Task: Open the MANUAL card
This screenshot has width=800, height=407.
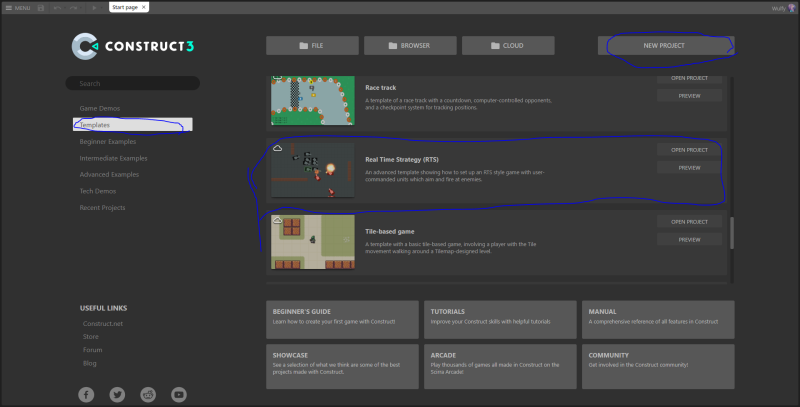Action: (658, 319)
